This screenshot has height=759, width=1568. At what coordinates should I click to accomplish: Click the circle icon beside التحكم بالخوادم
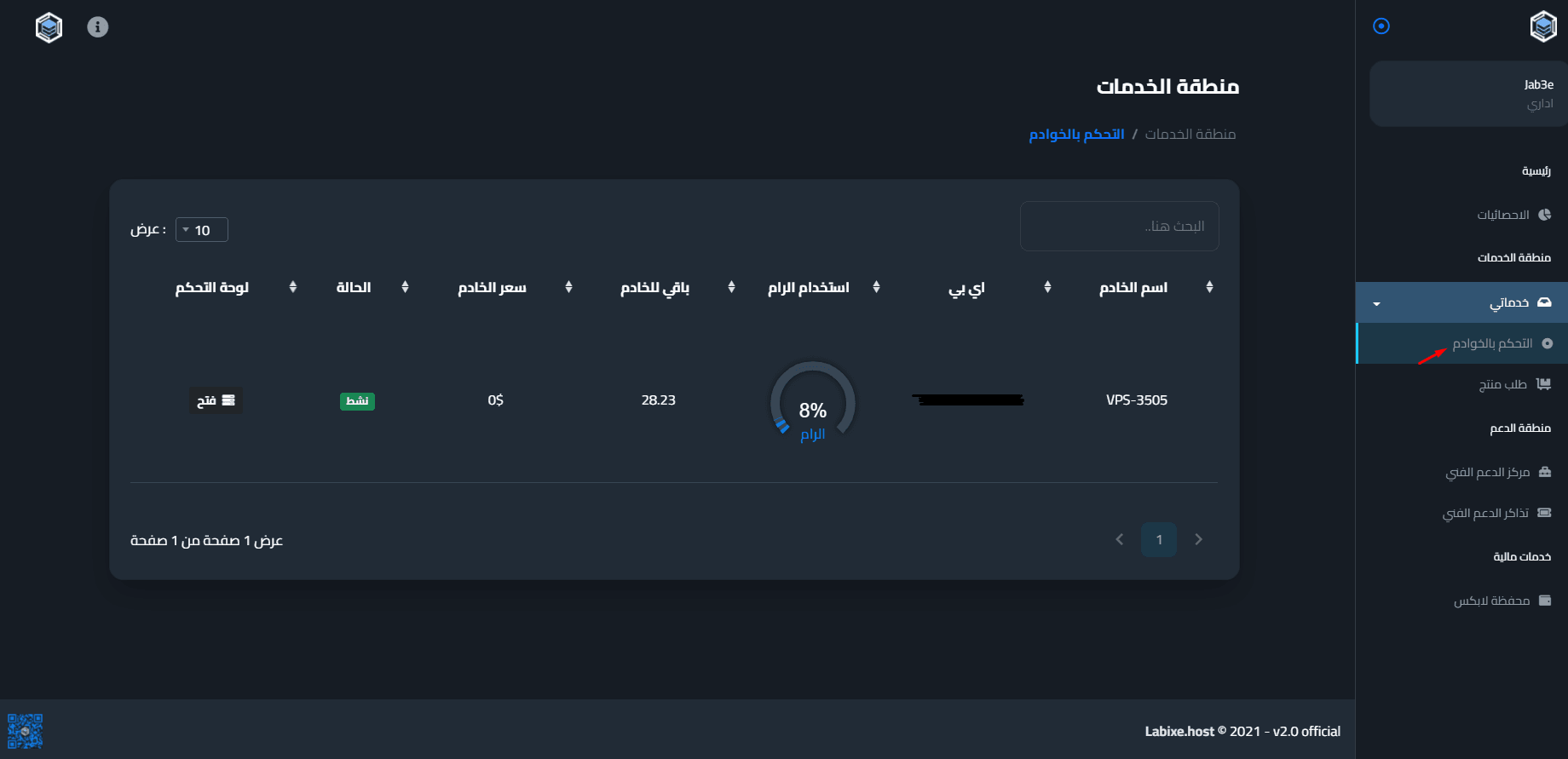tap(1548, 343)
